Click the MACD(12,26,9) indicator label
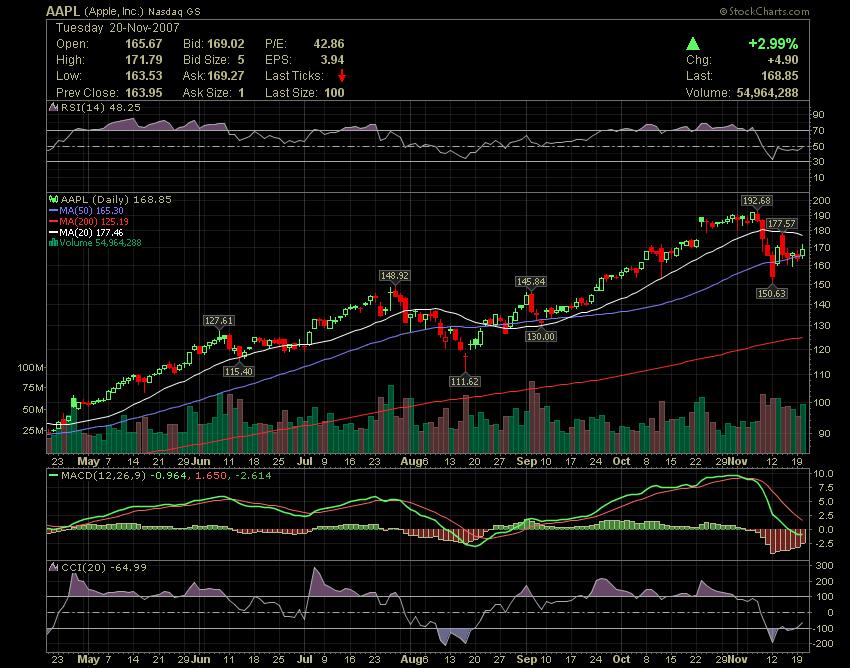This screenshot has width=850, height=668. click(x=104, y=476)
